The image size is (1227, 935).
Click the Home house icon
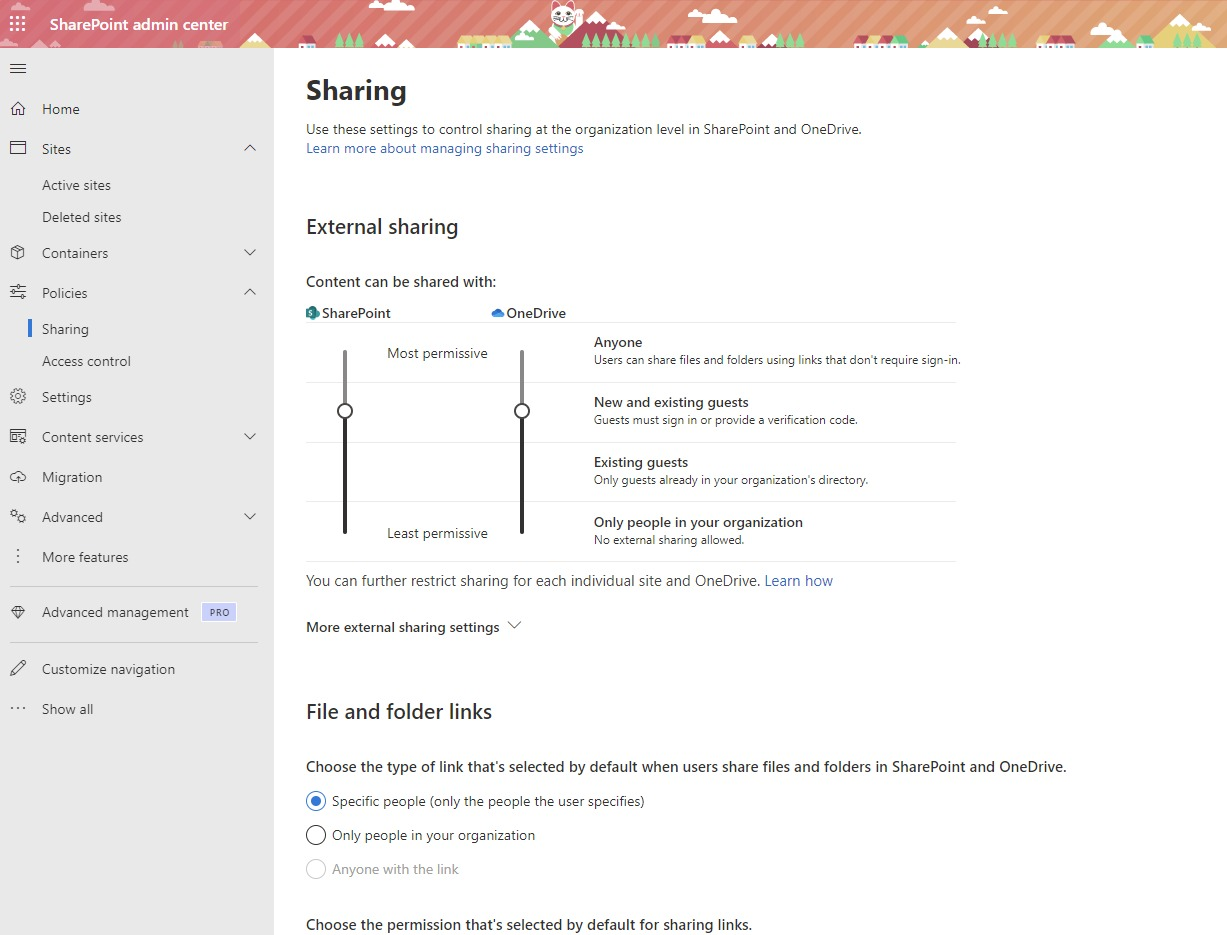(18, 109)
